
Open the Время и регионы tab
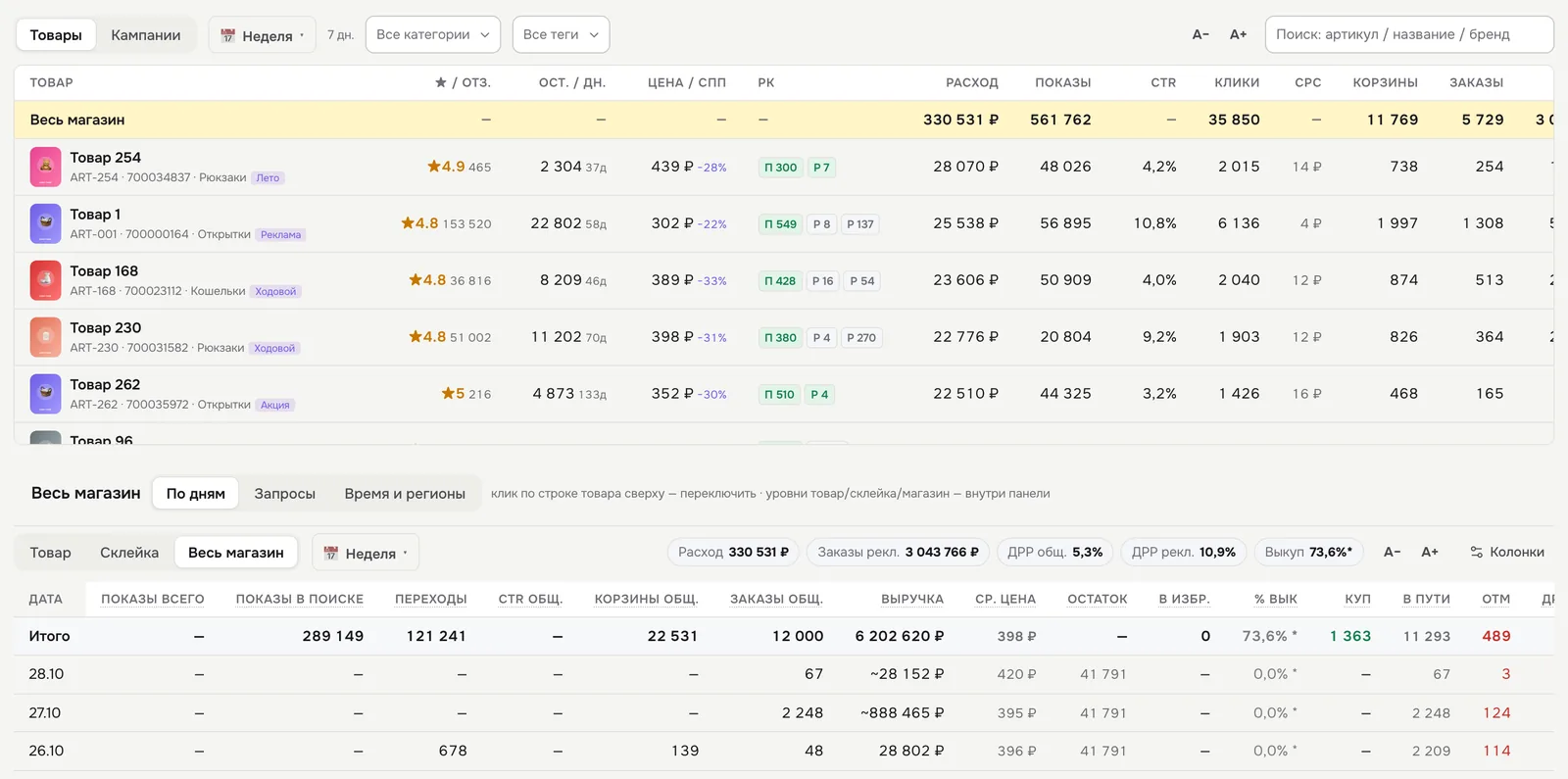(405, 494)
